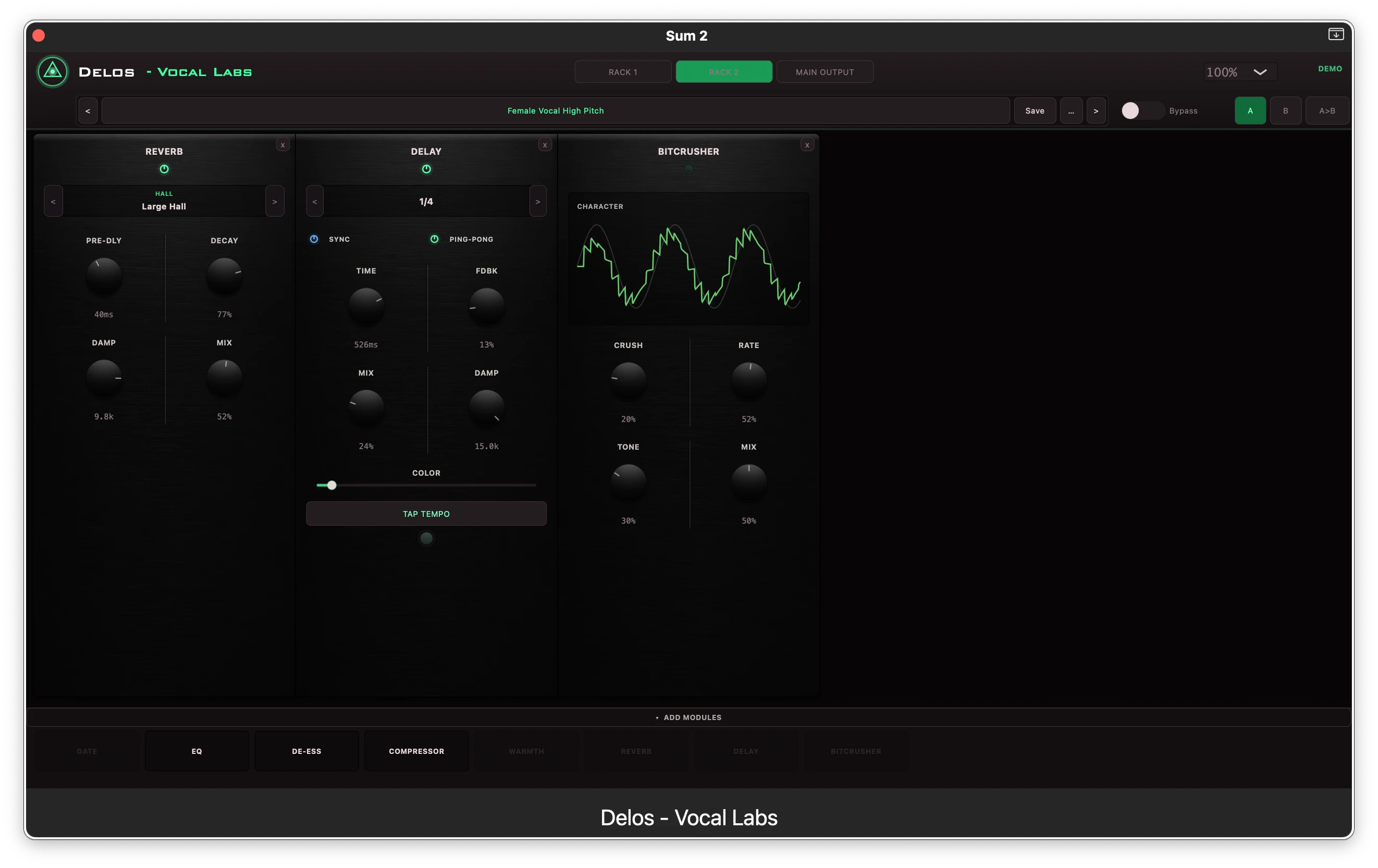
Task: Click the tap tempo indicator light
Action: (x=426, y=538)
